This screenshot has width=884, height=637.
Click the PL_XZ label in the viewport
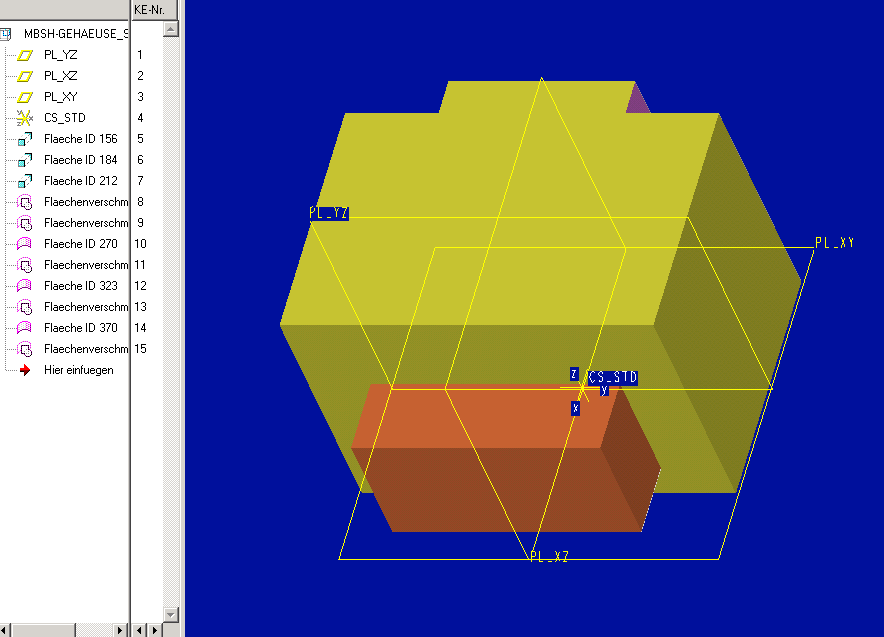tap(549, 556)
